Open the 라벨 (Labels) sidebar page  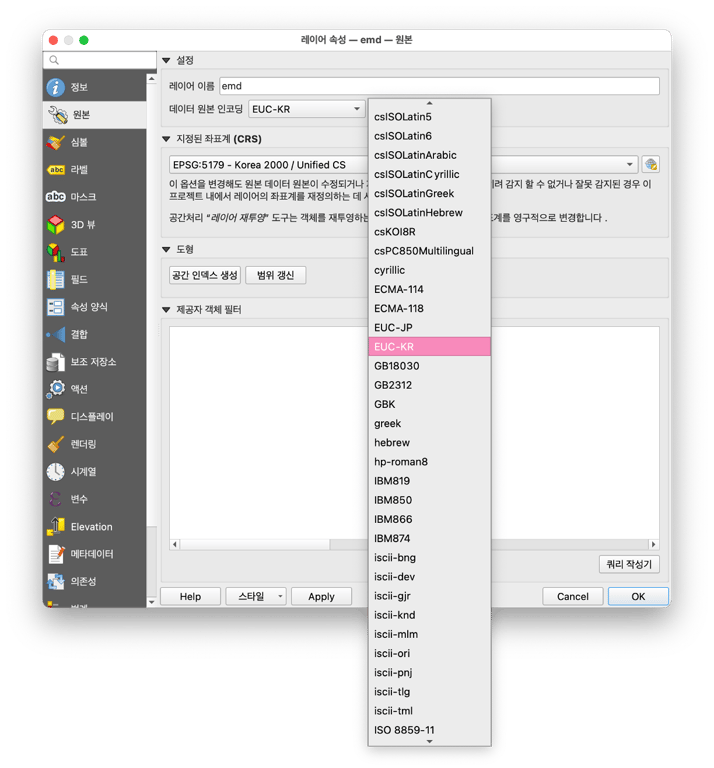pyautogui.click(x=95, y=169)
